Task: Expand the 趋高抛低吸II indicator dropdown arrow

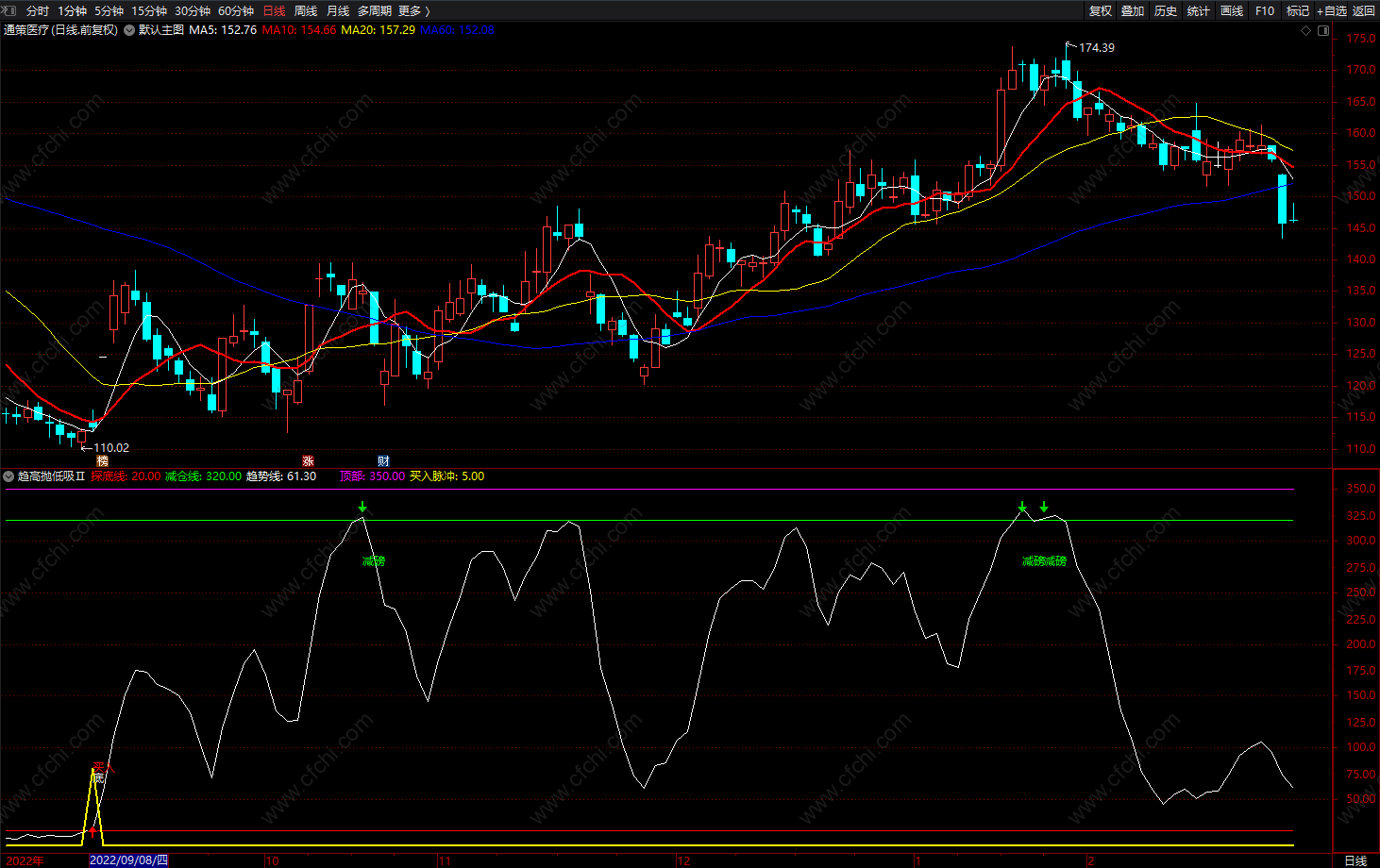Action: 9,476
